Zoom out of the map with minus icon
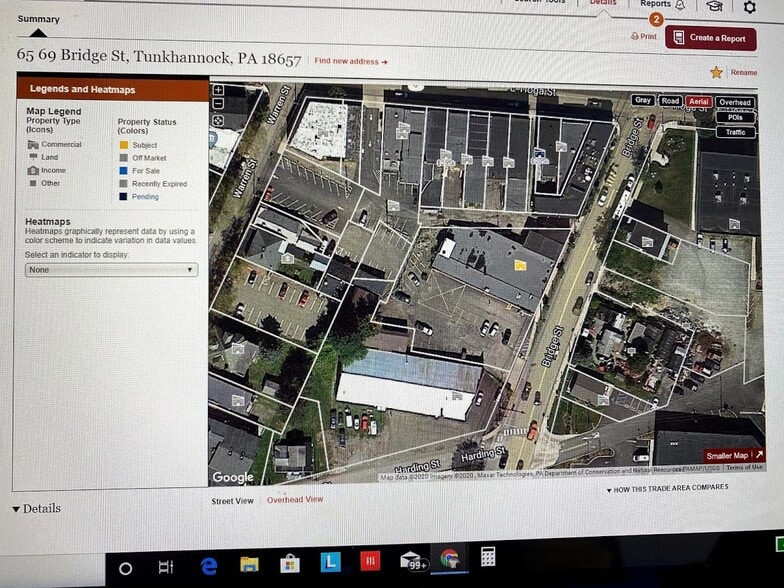Screen dimensions: 784x588 [218, 104]
